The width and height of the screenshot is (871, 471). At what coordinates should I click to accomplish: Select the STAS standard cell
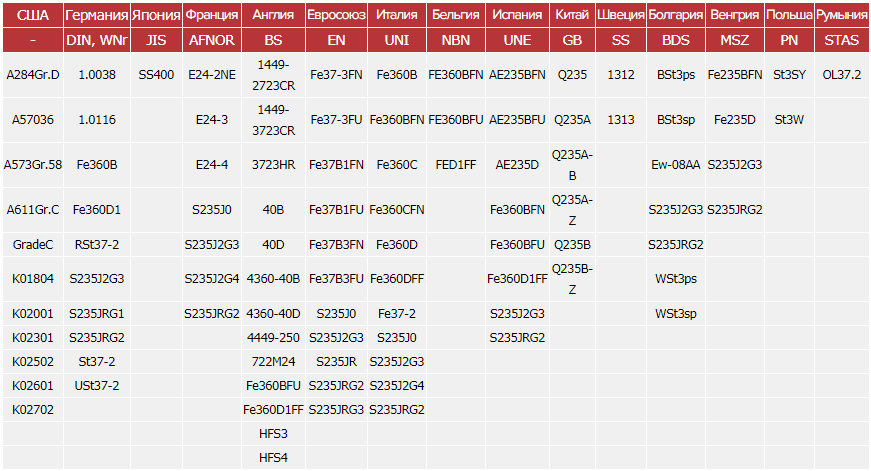(x=842, y=40)
